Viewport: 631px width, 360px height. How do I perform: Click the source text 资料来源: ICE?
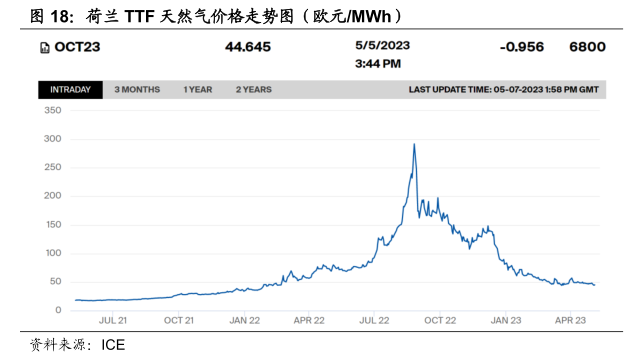click(x=77, y=345)
